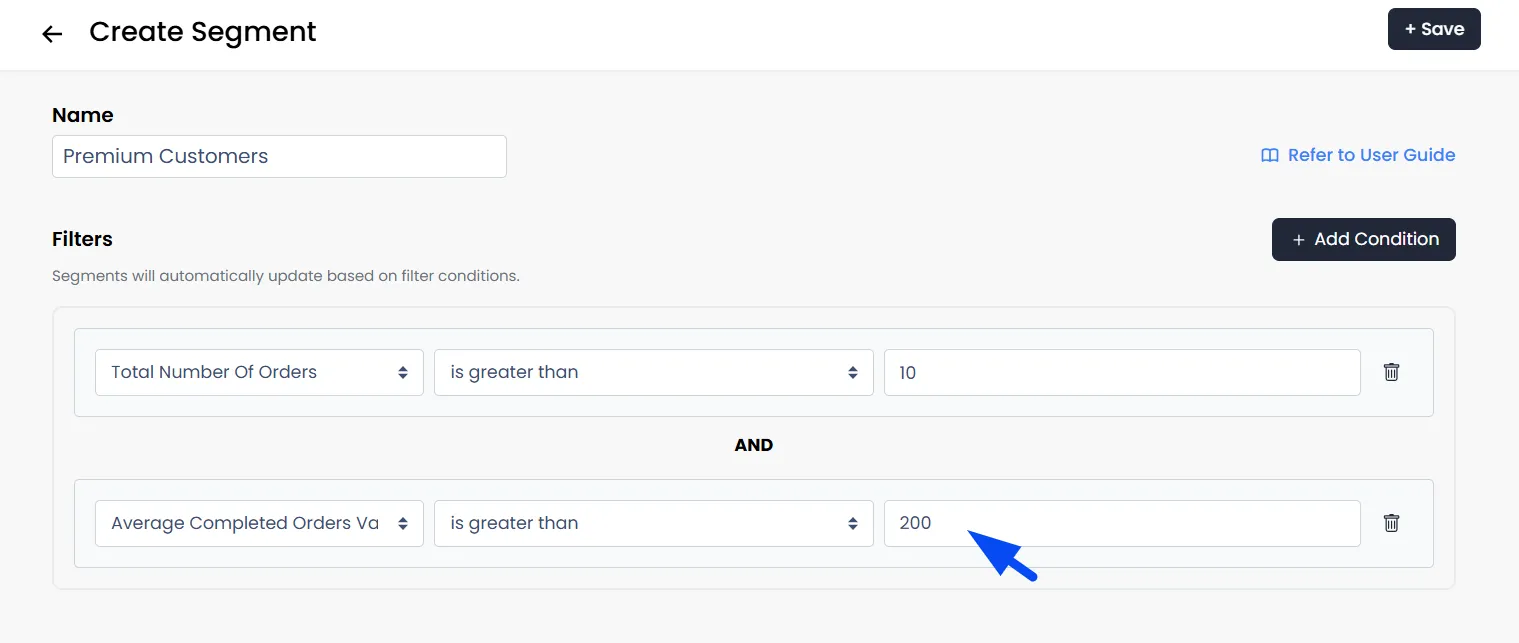Delete the Average Completed Orders condition
The image size is (1519, 643).
tap(1391, 523)
